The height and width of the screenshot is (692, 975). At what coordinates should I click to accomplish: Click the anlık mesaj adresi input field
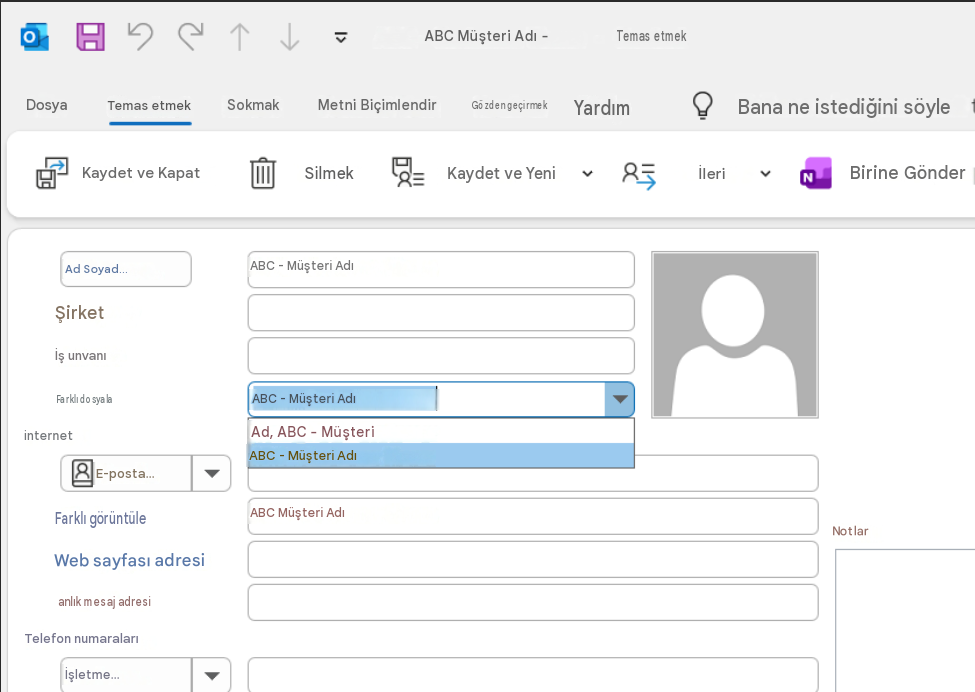pyautogui.click(x=533, y=602)
